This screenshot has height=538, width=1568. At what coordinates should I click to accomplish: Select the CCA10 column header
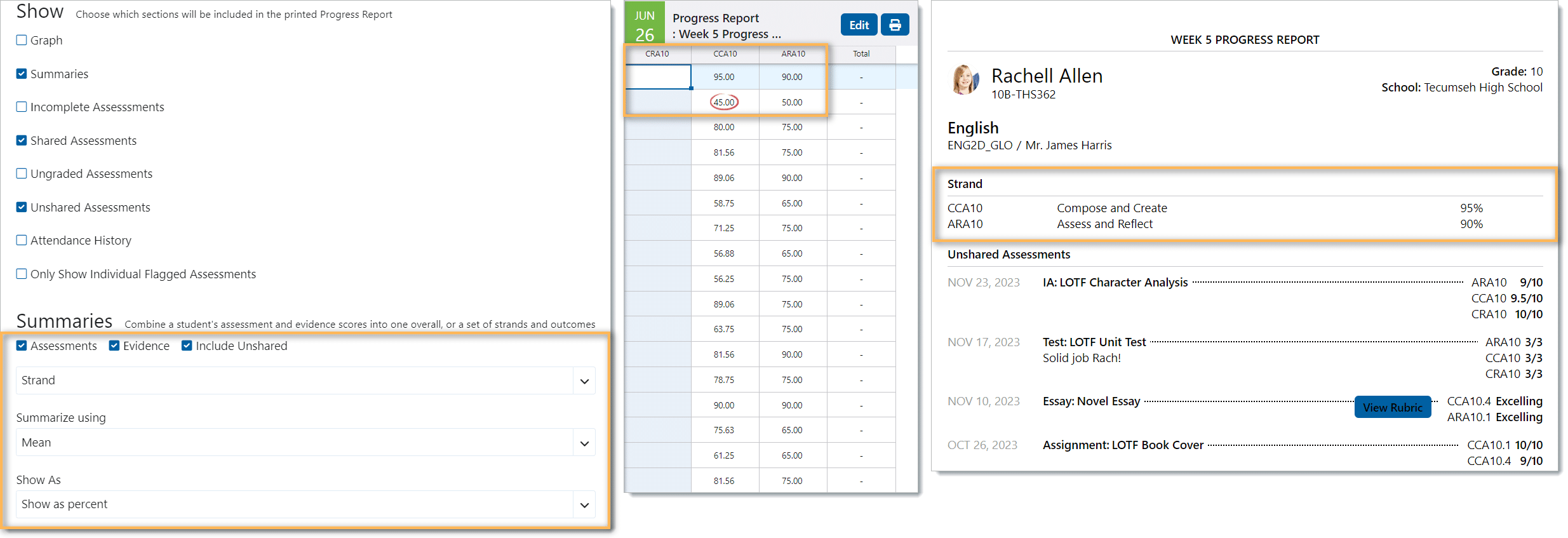(x=725, y=54)
